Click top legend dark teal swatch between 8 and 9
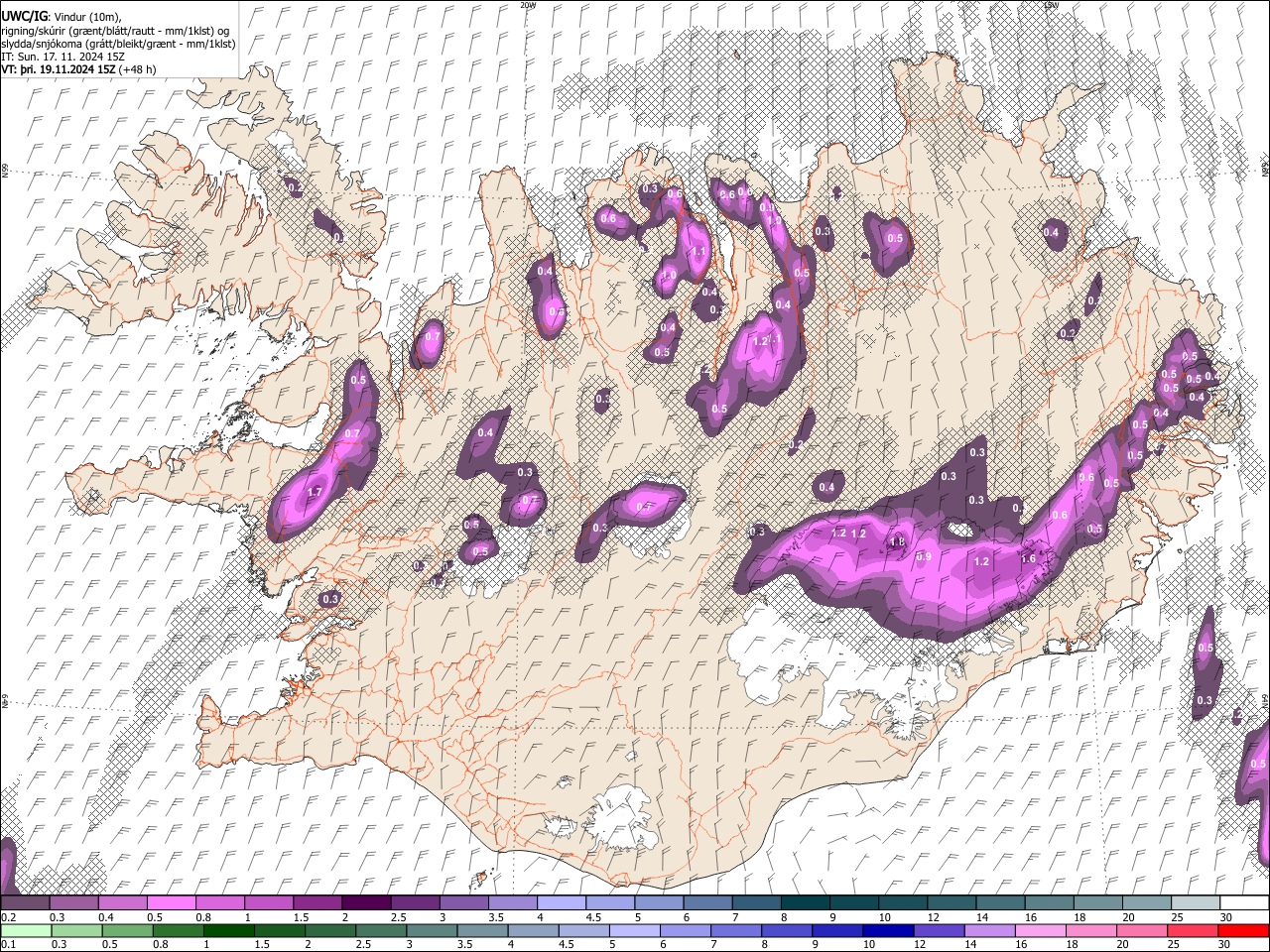This screenshot has height=952, width=1270. click(x=804, y=902)
